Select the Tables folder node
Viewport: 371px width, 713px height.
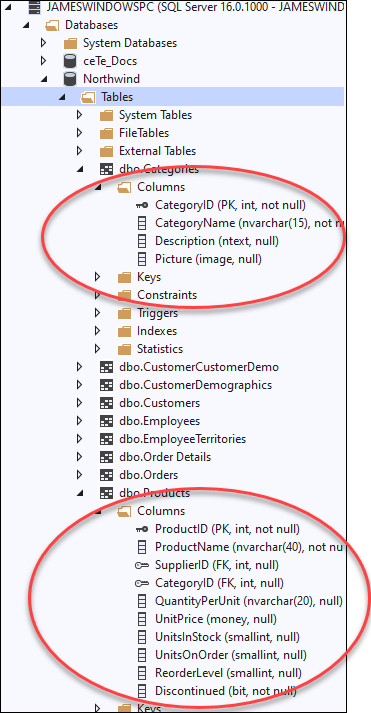pos(117,97)
